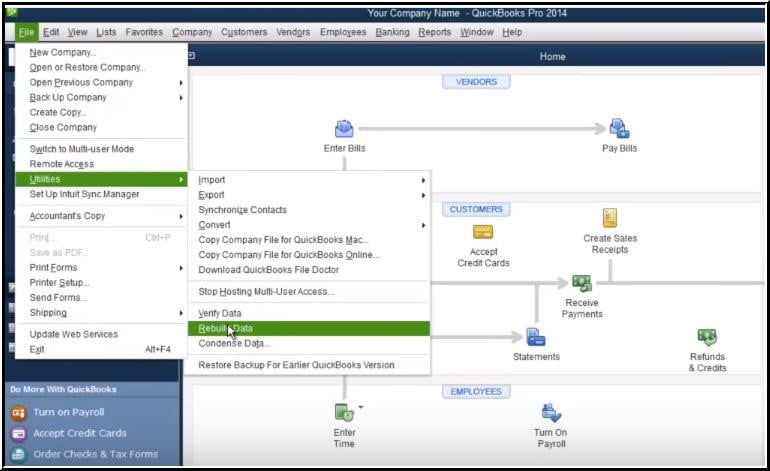Select Printer Setup entry
Viewport: 770px width, 471px height.
click(101, 283)
